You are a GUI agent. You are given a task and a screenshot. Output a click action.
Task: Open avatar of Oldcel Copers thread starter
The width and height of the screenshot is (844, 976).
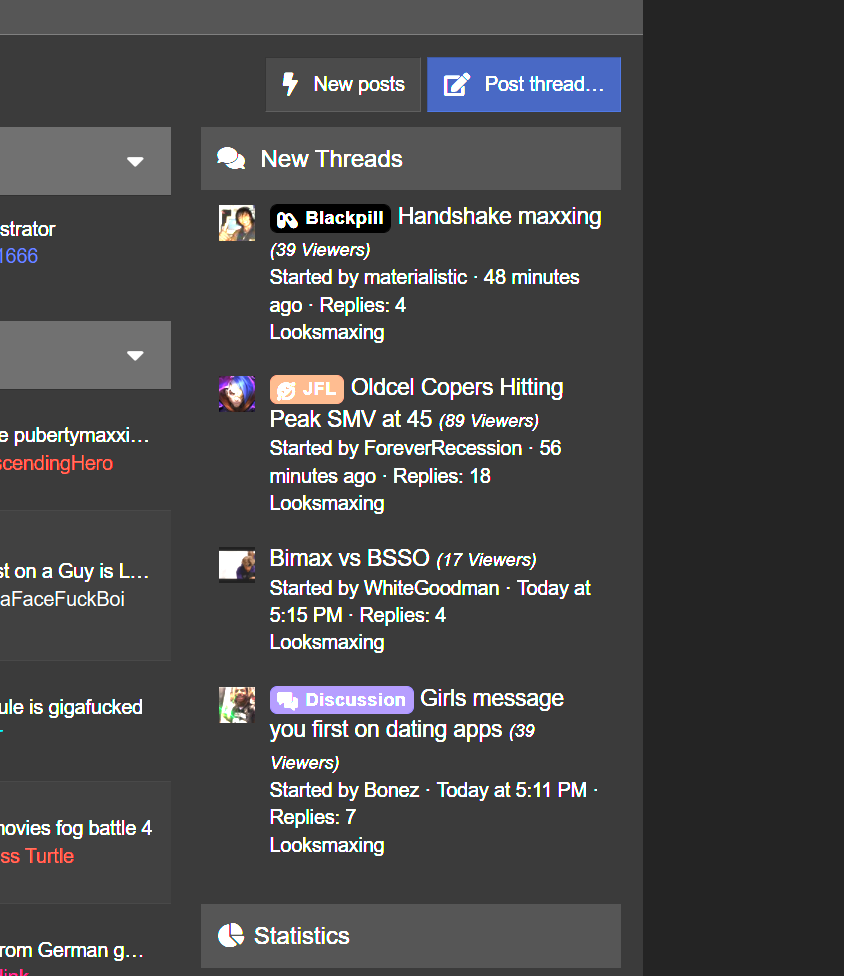click(237, 393)
